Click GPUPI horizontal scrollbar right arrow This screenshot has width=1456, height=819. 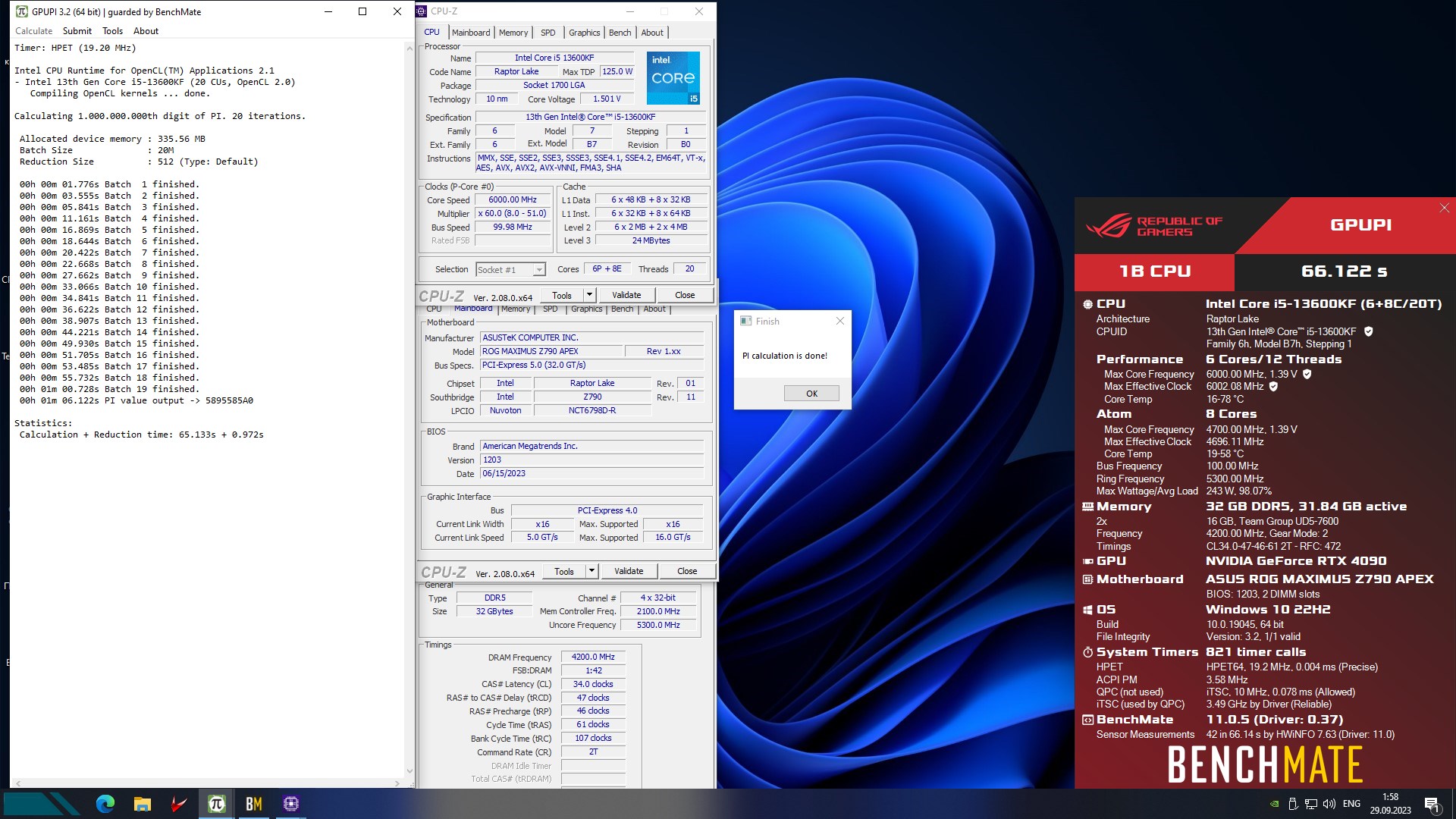tap(397, 783)
